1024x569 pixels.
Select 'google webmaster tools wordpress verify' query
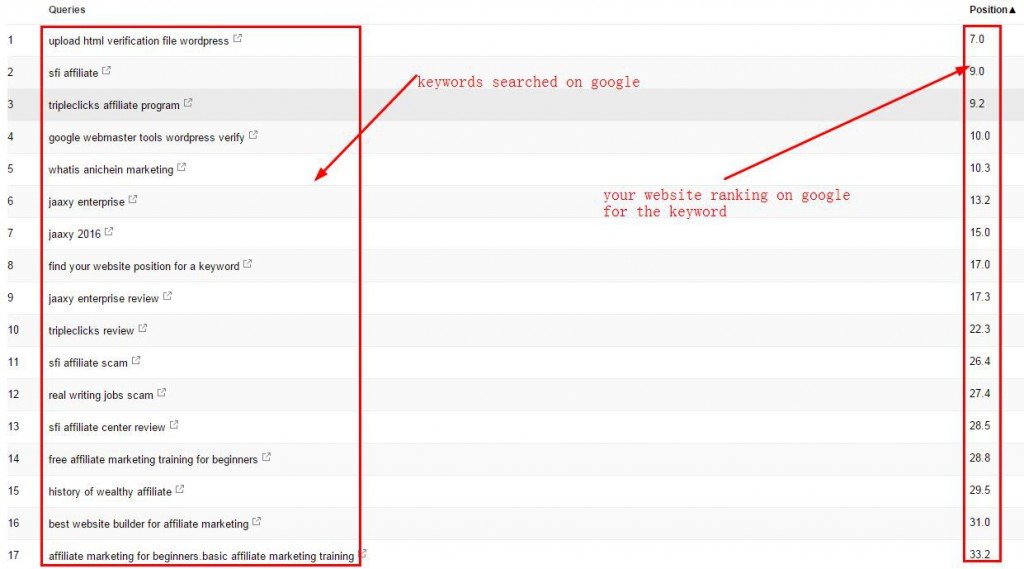coord(146,137)
